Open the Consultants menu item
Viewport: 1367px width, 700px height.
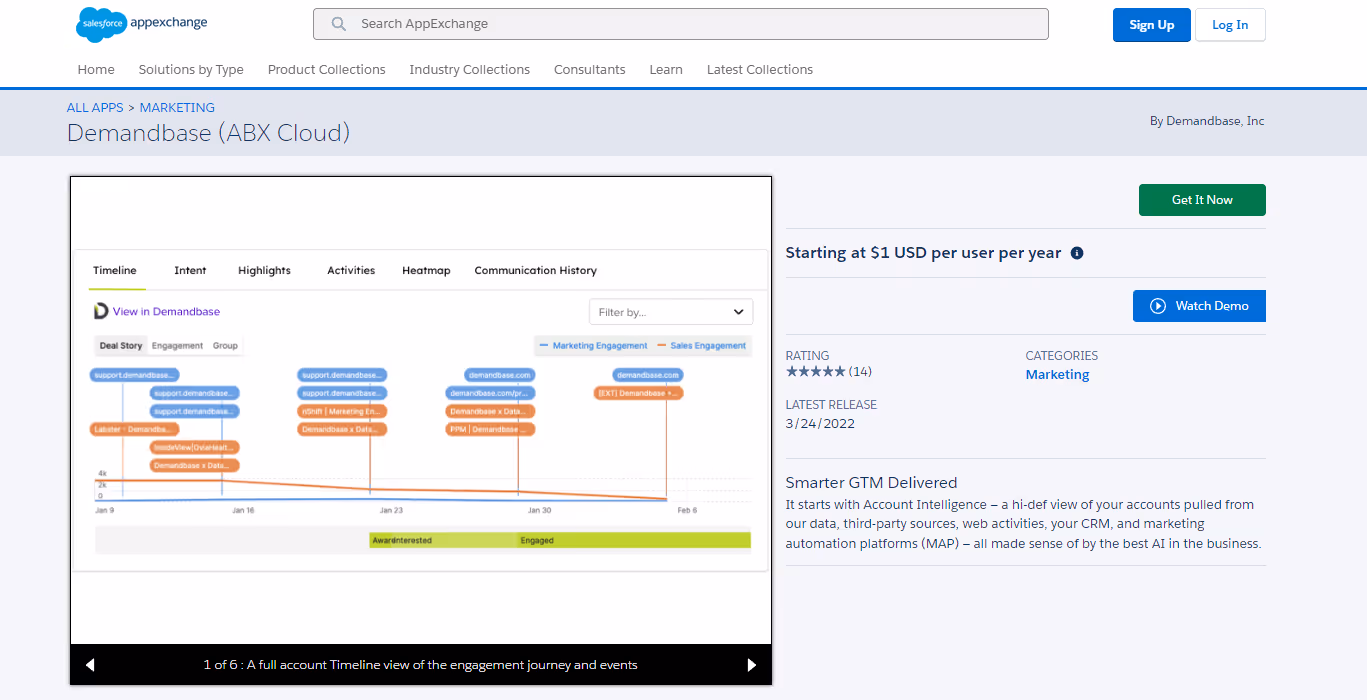[x=590, y=70]
